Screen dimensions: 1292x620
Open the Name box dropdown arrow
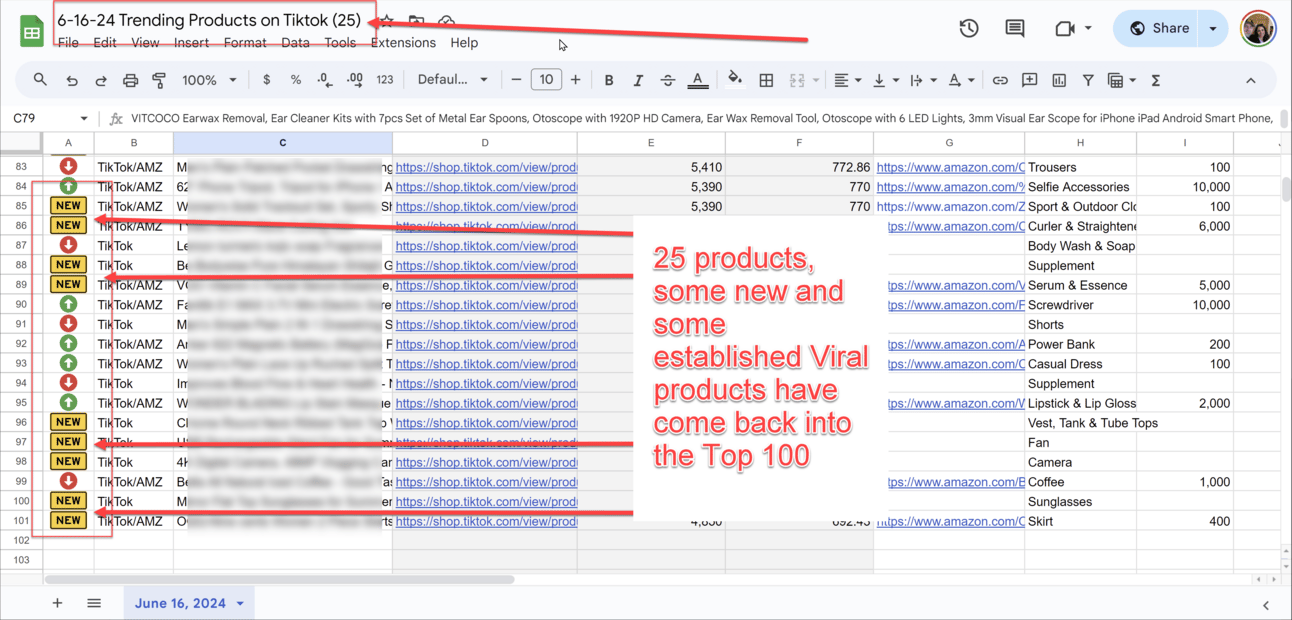pyautogui.click(x=84, y=118)
